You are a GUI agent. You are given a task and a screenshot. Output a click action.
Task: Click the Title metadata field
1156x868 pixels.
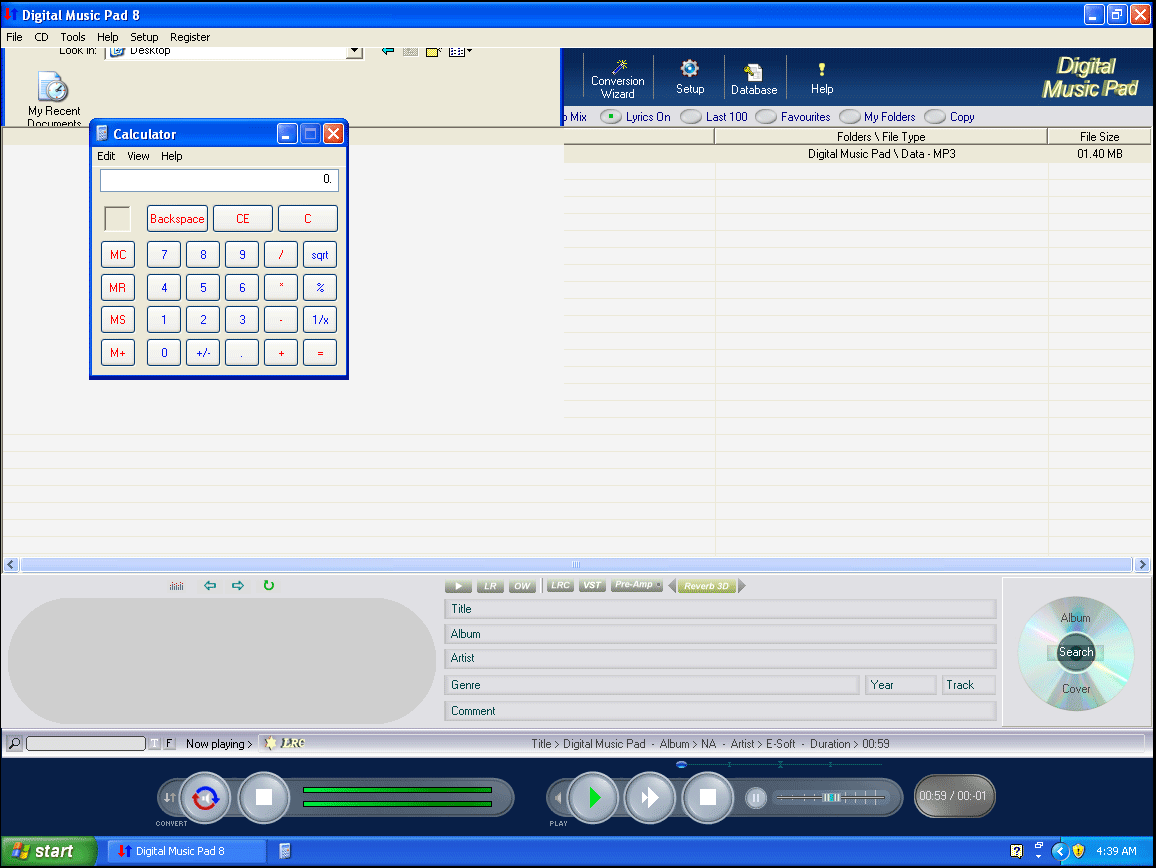(720, 609)
